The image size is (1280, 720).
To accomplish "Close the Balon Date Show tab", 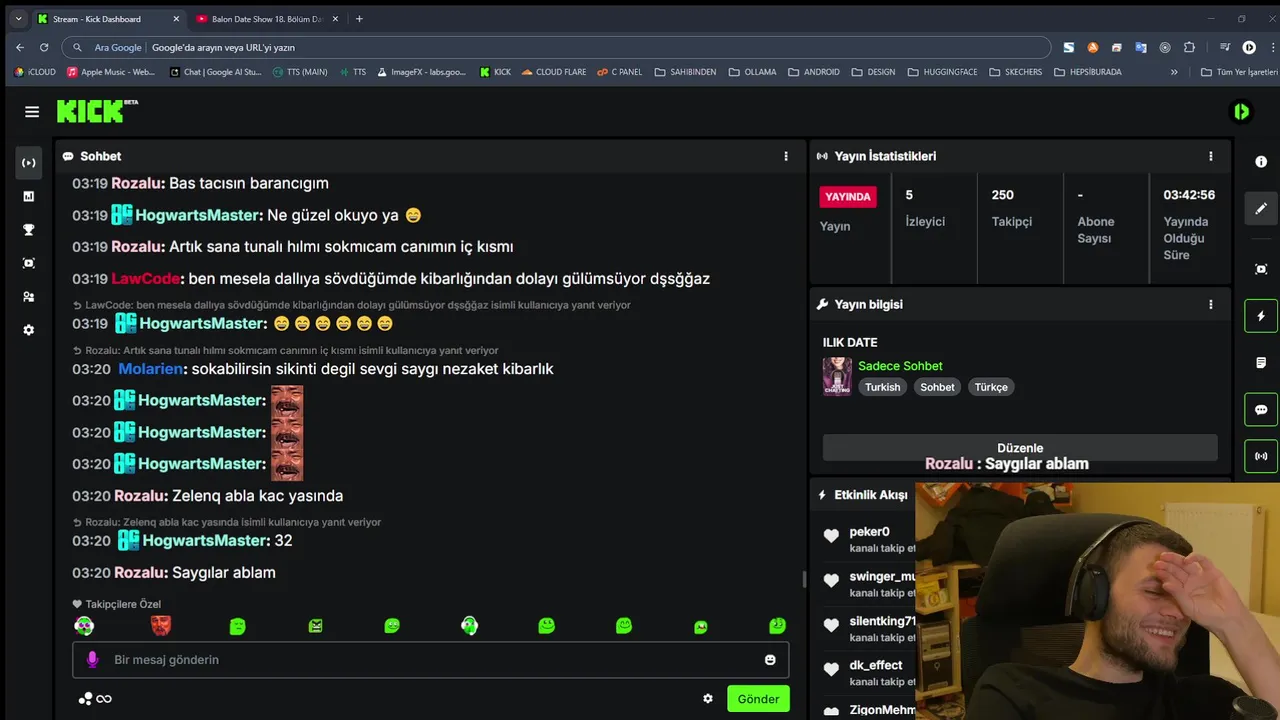I will (x=335, y=19).
